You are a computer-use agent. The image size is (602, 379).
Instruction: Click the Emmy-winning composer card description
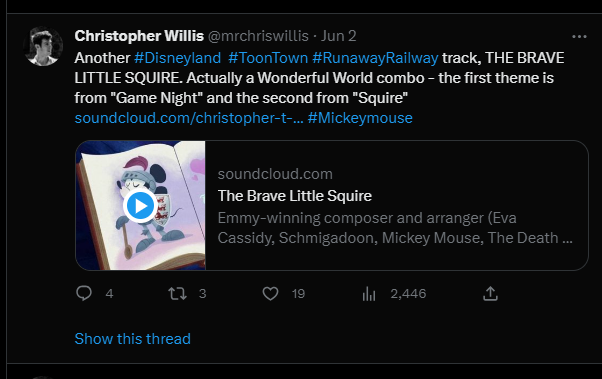point(395,228)
